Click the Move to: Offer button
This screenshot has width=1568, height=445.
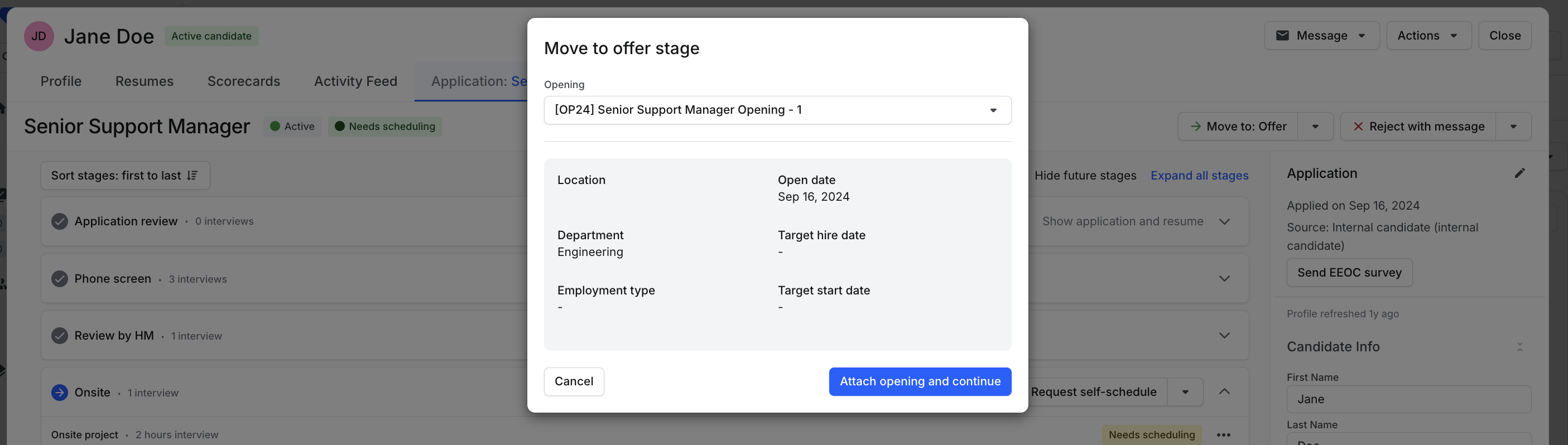[1238, 127]
